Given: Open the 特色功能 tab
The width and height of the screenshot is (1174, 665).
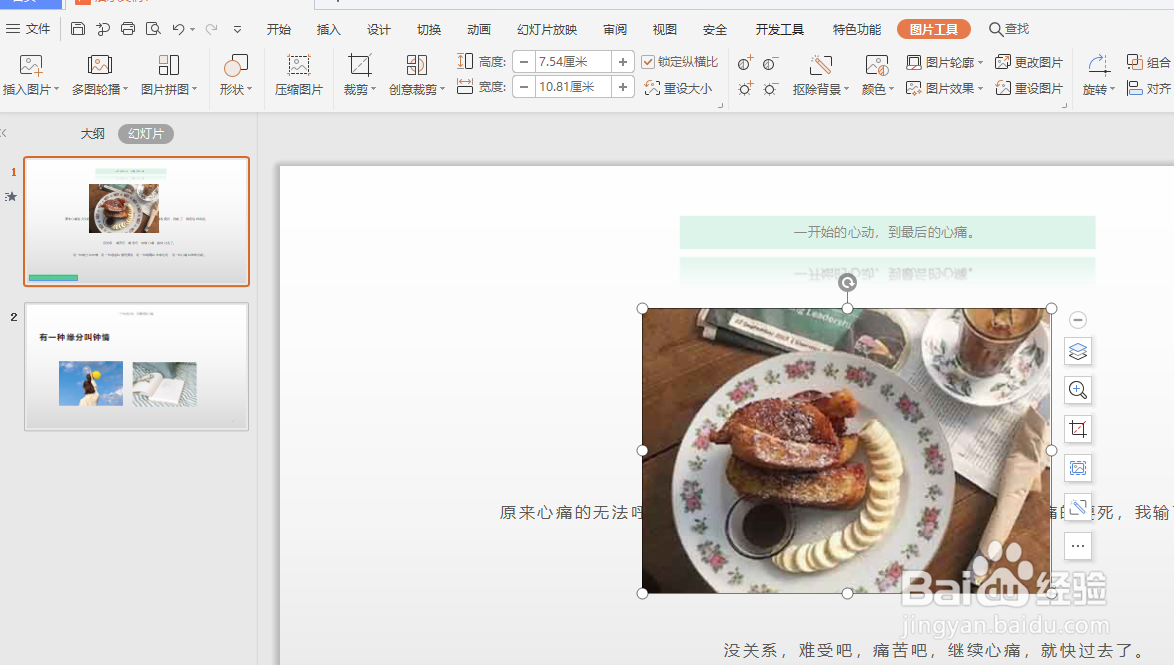Looking at the screenshot, I should [x=857, y=29].
